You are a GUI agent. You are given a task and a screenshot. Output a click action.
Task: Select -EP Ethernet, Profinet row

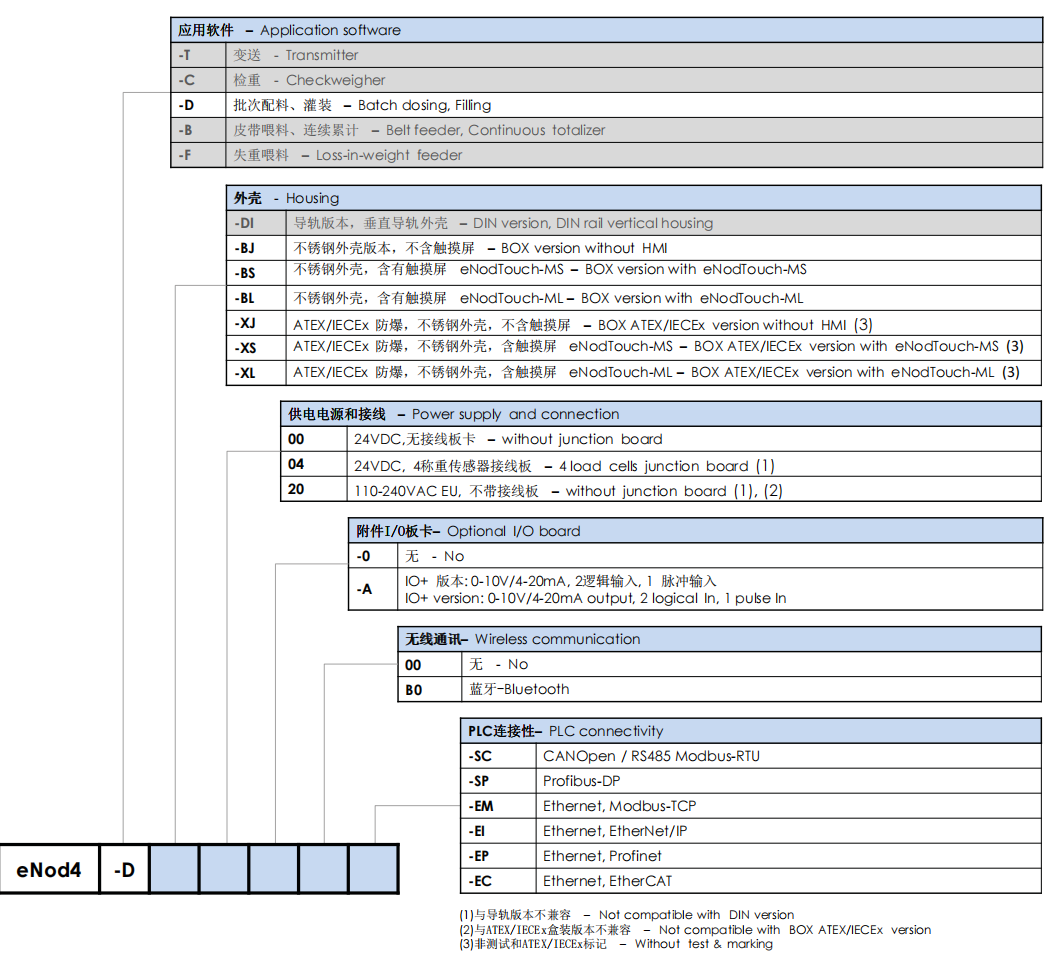click(x=751, y=856)
